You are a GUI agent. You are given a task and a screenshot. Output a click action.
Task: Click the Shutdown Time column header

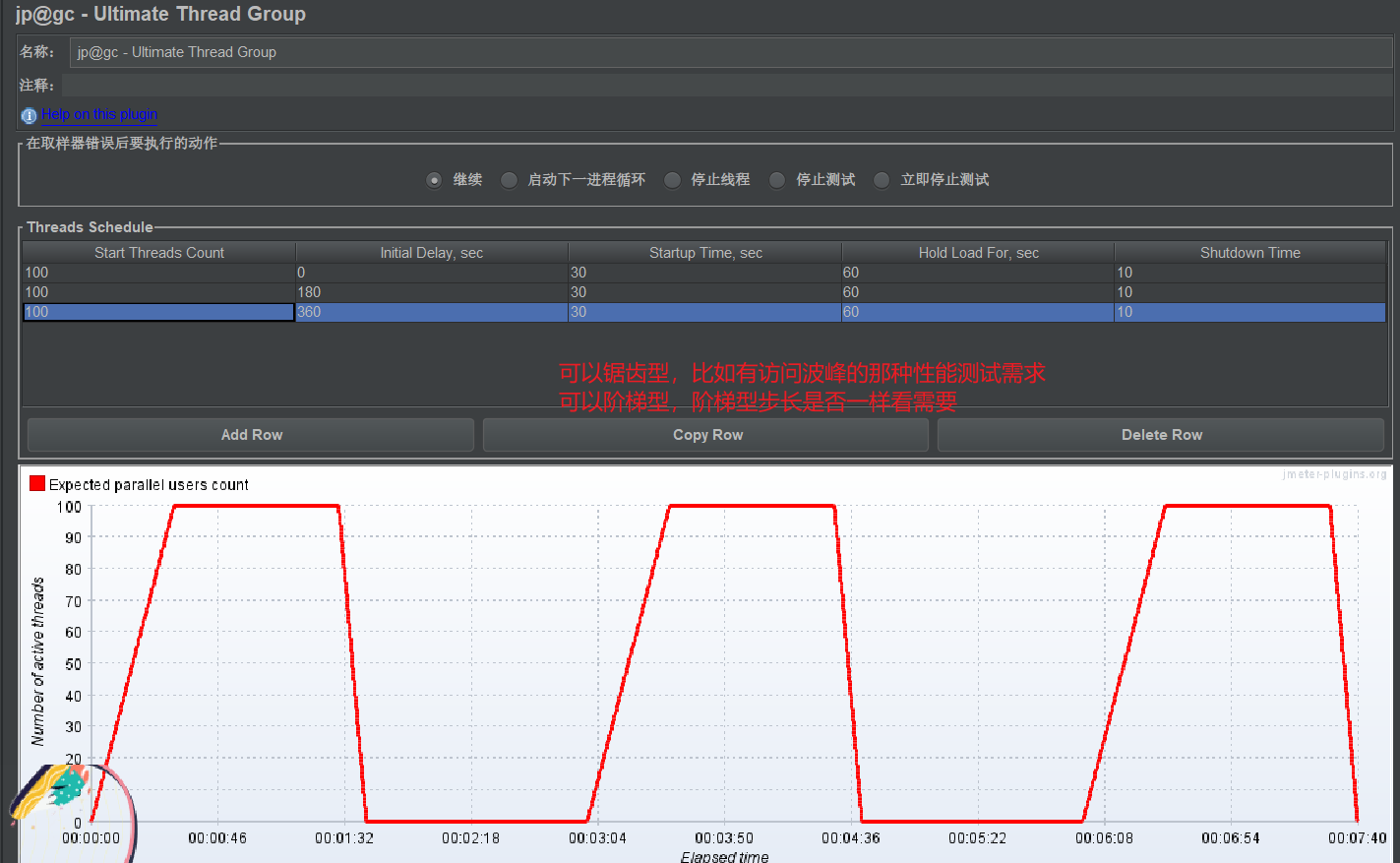[1249, 253]
